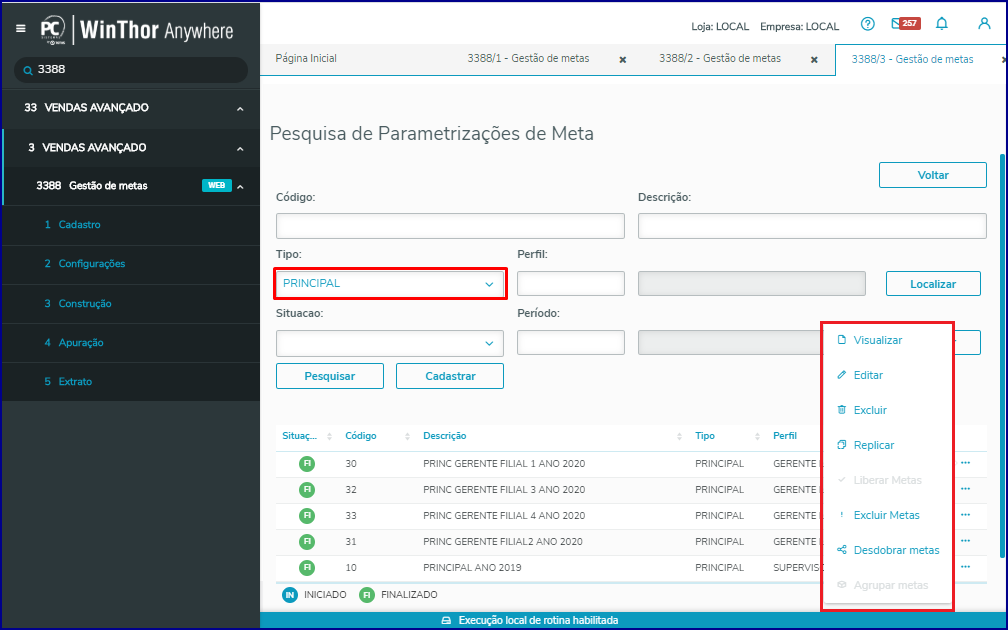Close the 3388/1 - Gestão de metas tab
Screen dimensions: 1008x630
point(622,60)
